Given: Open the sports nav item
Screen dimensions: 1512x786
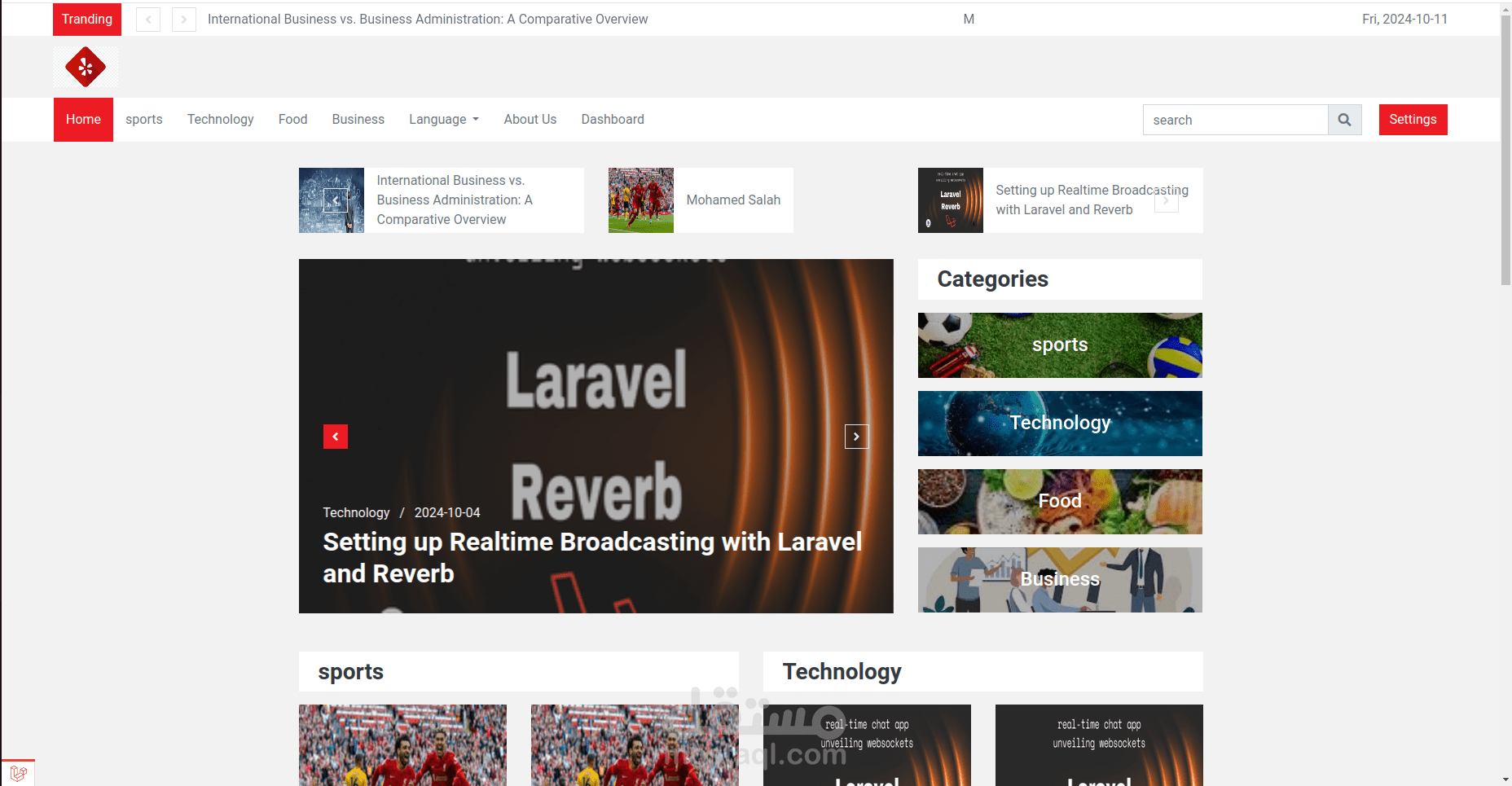Looking at the screenshot, I should point(144,120).
